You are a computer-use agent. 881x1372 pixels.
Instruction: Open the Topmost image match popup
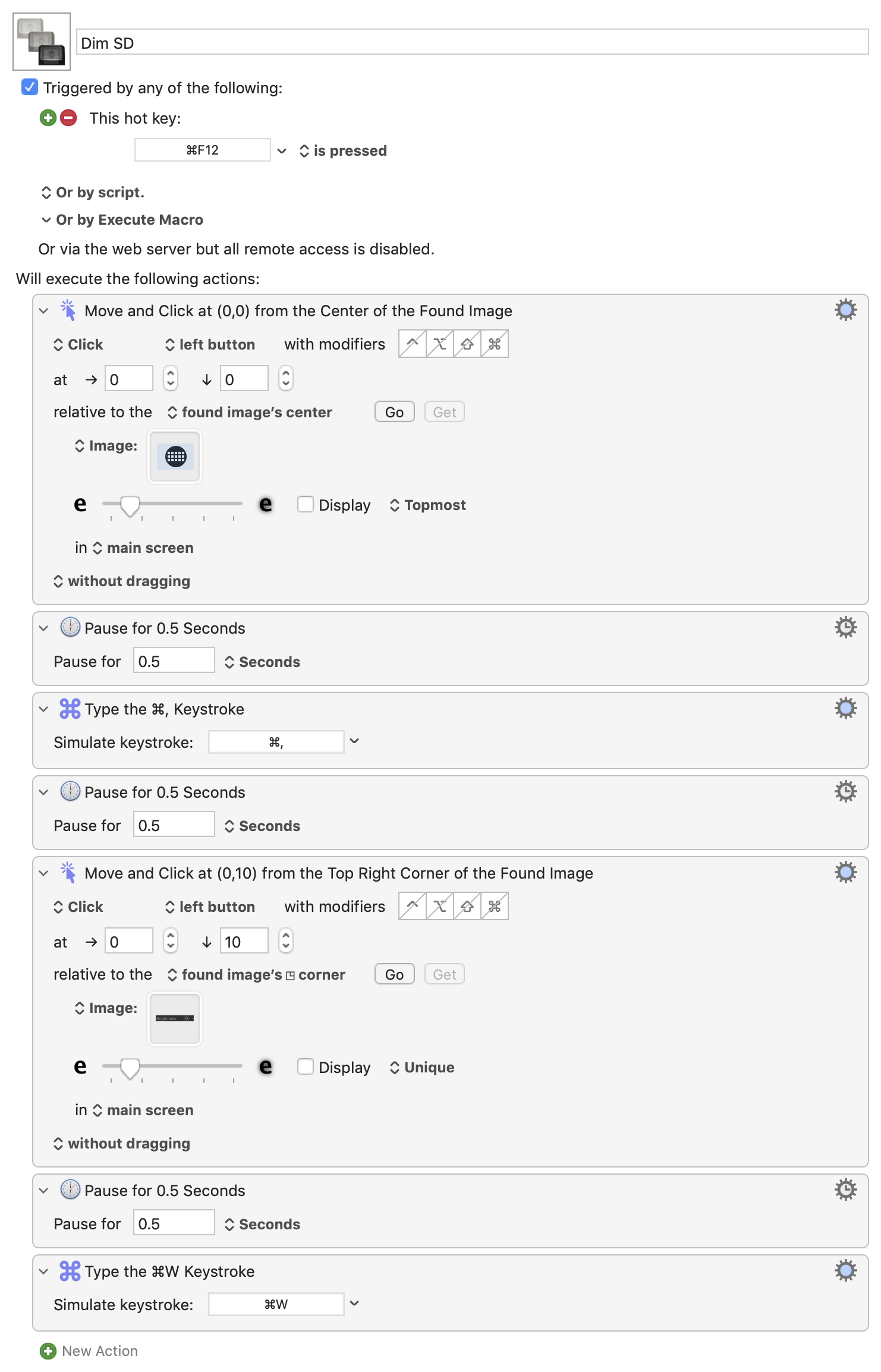(428, 505)
